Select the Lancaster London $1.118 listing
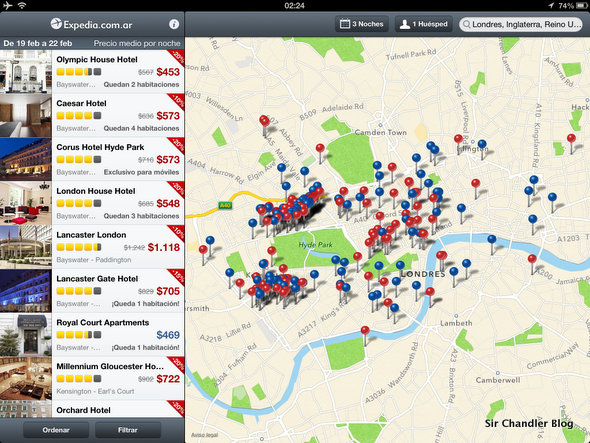Screen dimensions: 590x443 click(92, 247)
